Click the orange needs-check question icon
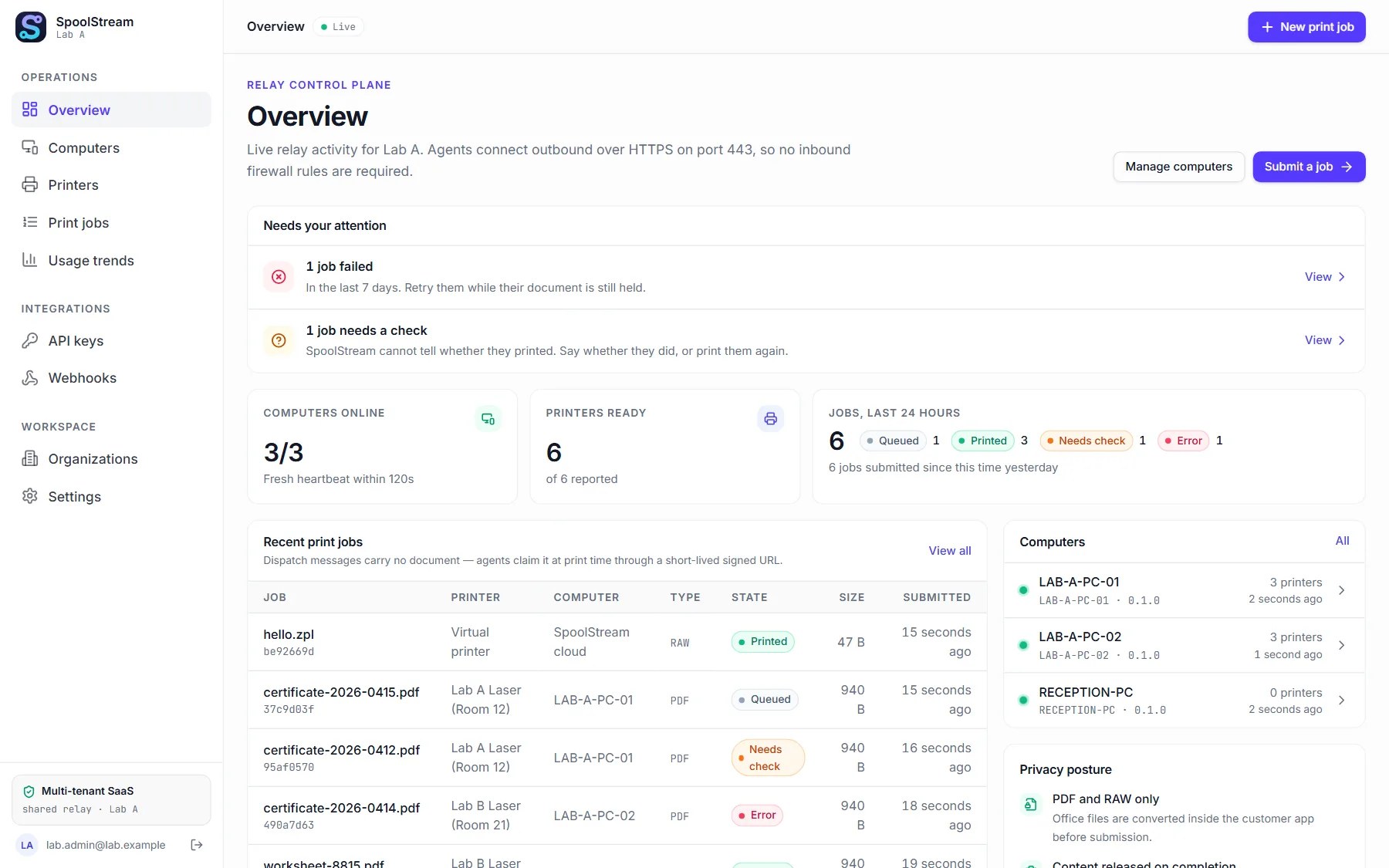Image resolution: width=1389 pixels, height=868 pixels. pyautogui.click(x=279, y=340)
